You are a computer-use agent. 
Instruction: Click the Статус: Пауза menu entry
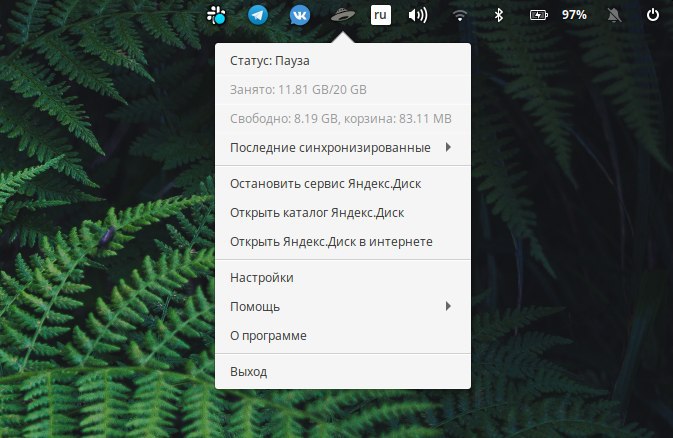coord(343,61)
